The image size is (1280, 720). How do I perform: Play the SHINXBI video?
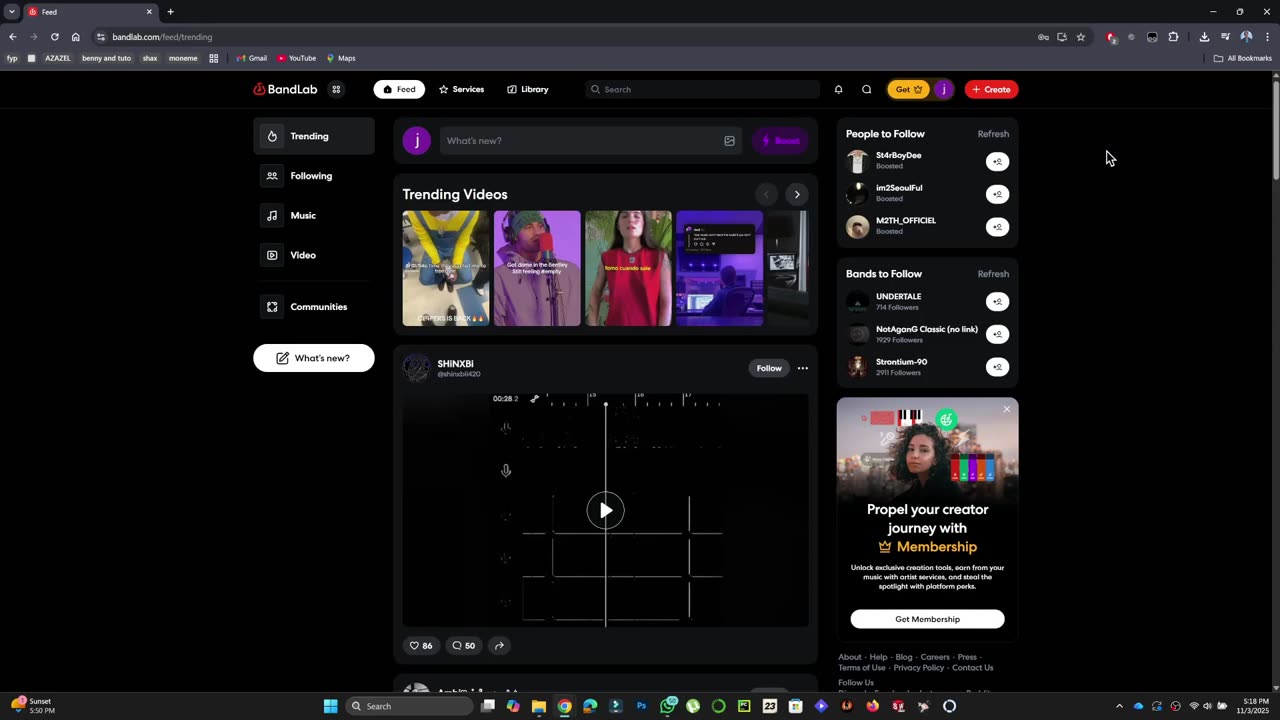[x=605, y=510]
